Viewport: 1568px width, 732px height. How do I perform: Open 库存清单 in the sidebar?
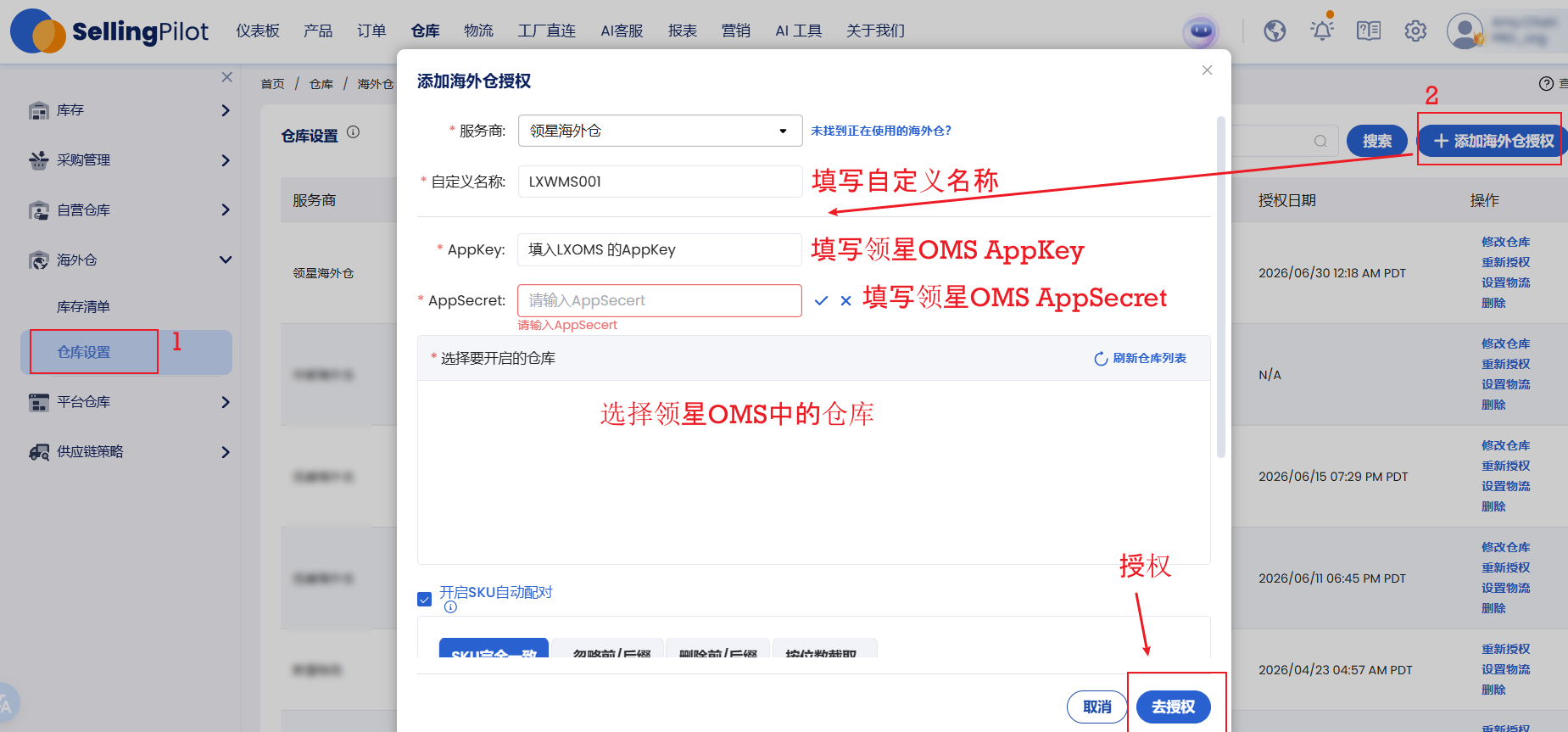coord(83,307)
